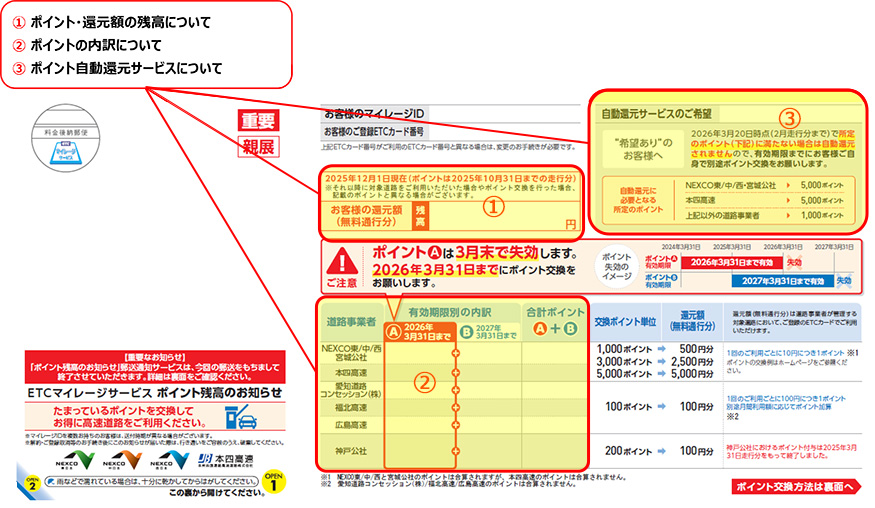
Task: Click 上記以外の道路事業者 1,000ポイント row
Action: coord(765,215)
